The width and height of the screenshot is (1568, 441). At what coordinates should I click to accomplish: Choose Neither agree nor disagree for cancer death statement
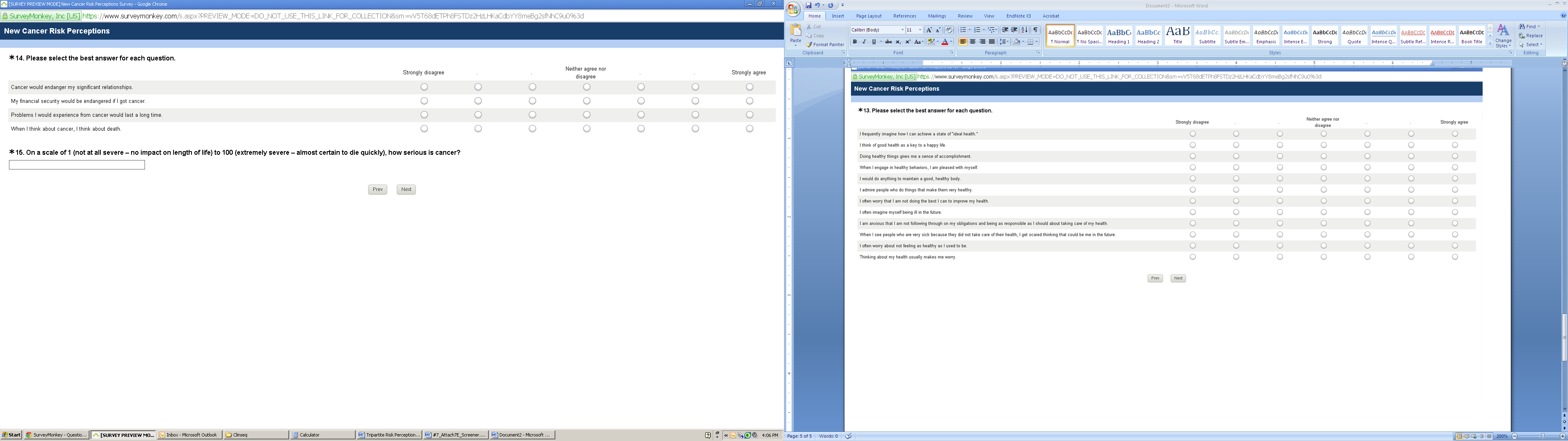tap(587, 129)
